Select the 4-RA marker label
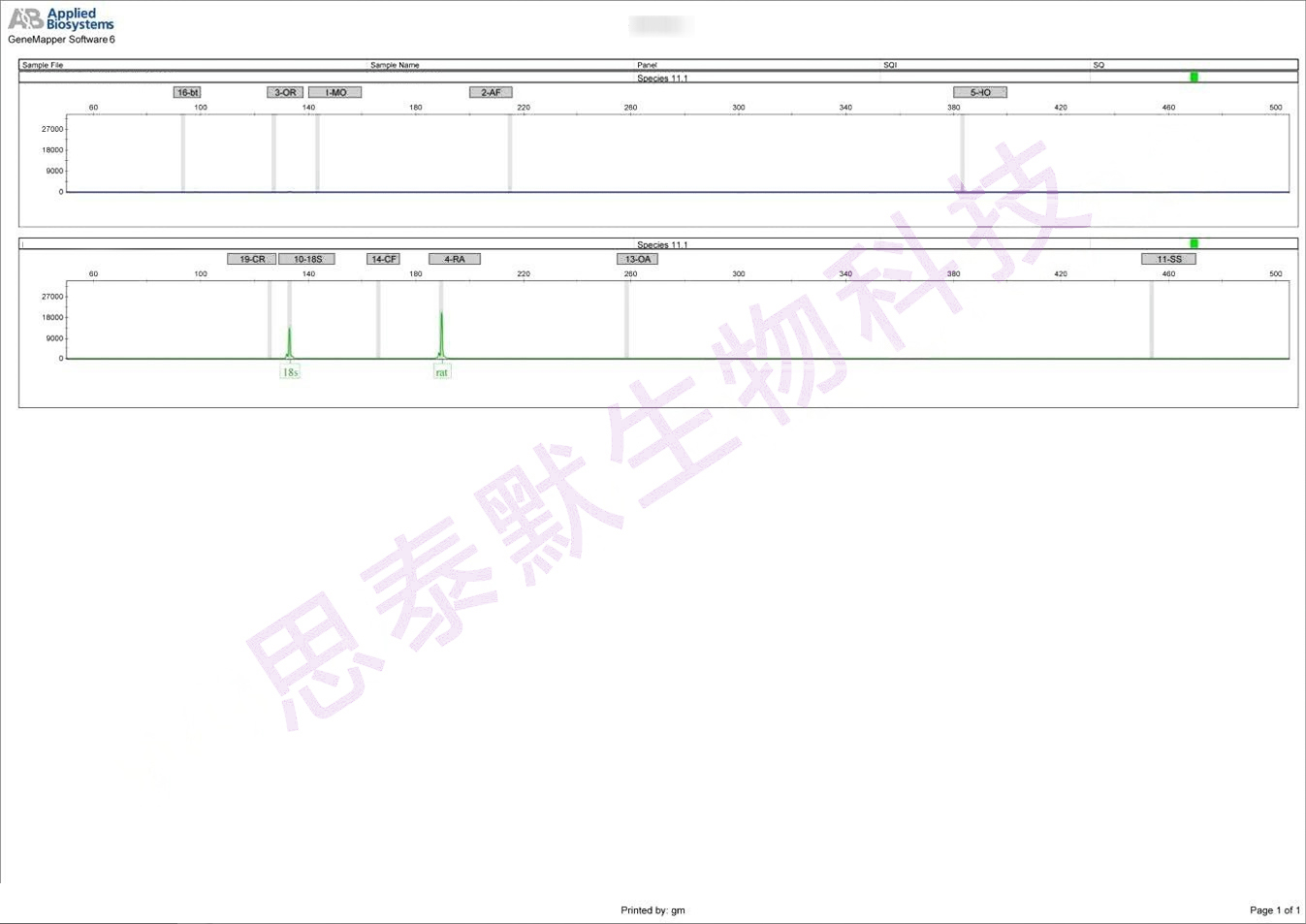Image resolution: width=1306 pixels, height=924 pixels. tap(455, 259)
